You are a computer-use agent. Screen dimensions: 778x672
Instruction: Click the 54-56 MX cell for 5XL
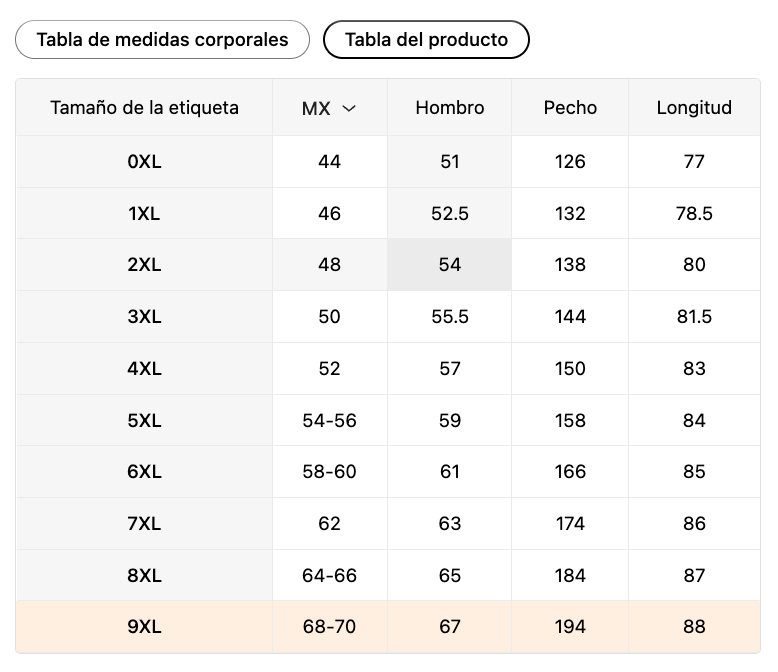(329, 421)
